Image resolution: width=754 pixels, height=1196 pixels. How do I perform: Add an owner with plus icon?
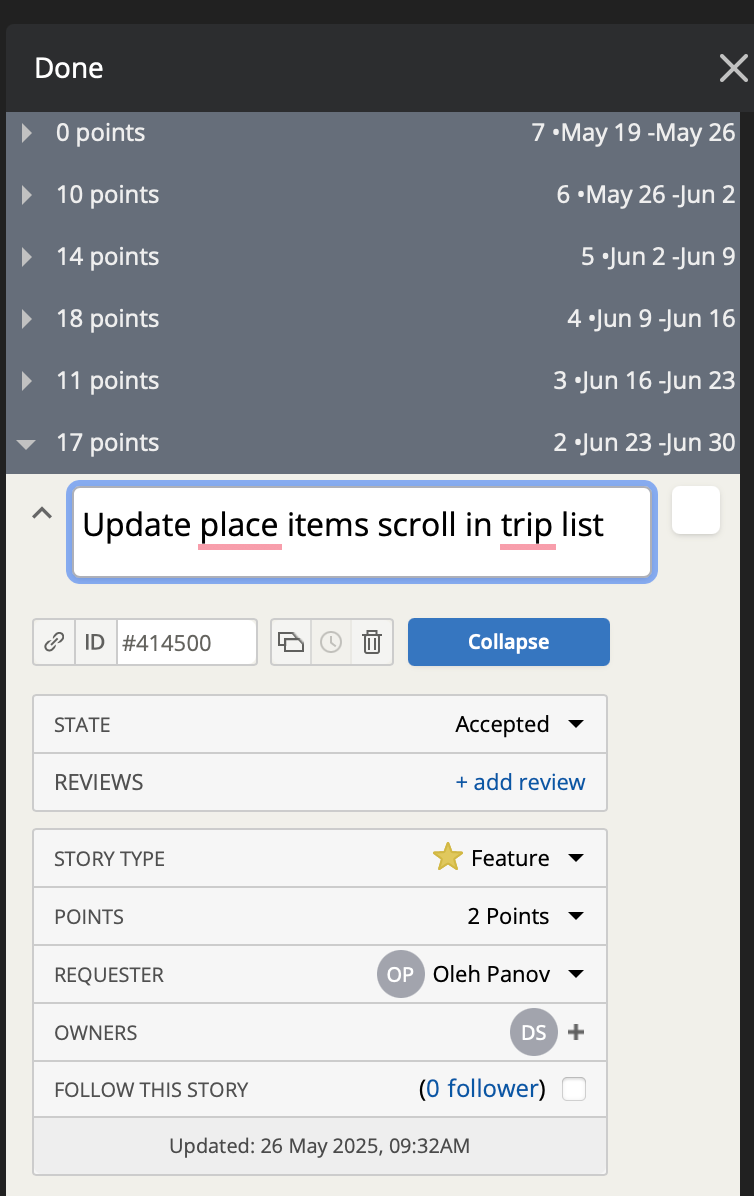[576, 1032]
